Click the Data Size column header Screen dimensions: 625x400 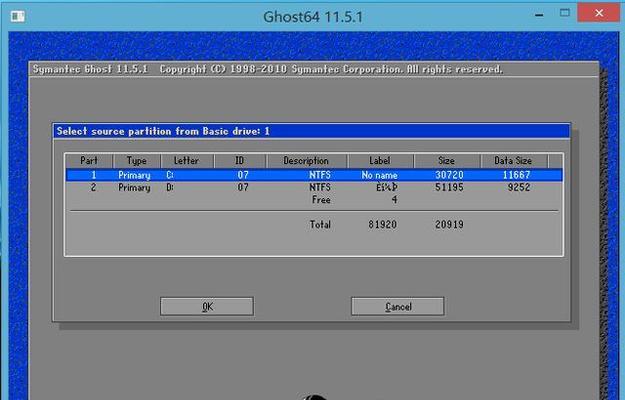pos(514,161)
